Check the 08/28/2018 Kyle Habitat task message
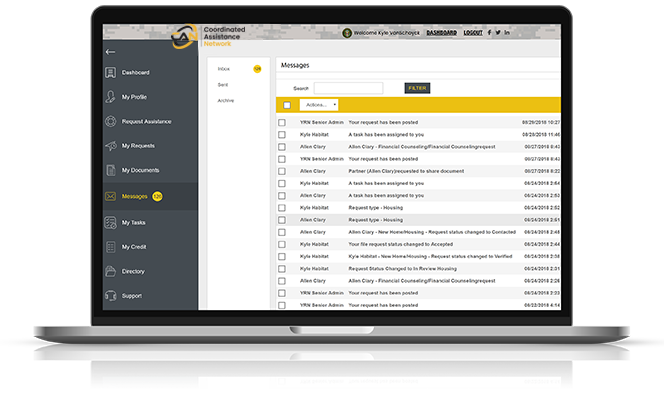This screenshot has width=664, height=394. pyautogui.click(x=282, y=135)
